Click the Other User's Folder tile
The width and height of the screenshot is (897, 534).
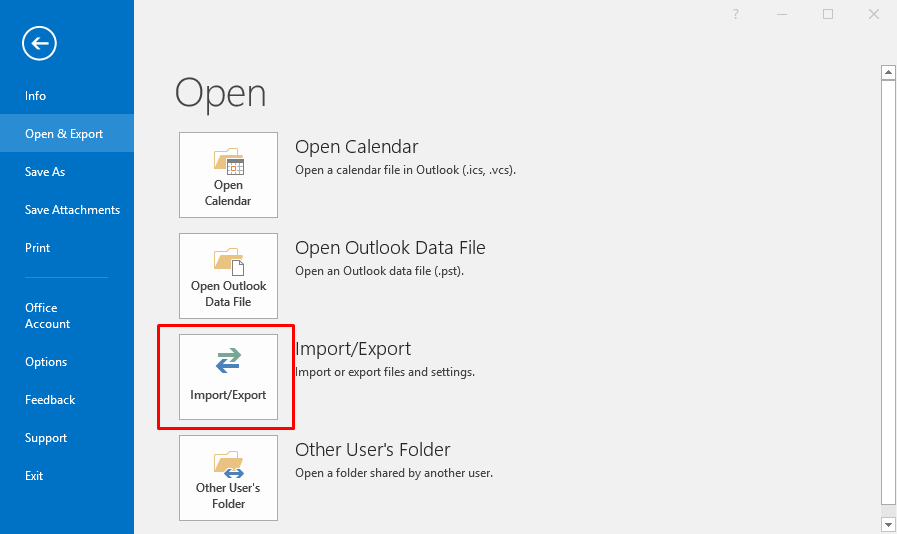[x=228, y=478]
